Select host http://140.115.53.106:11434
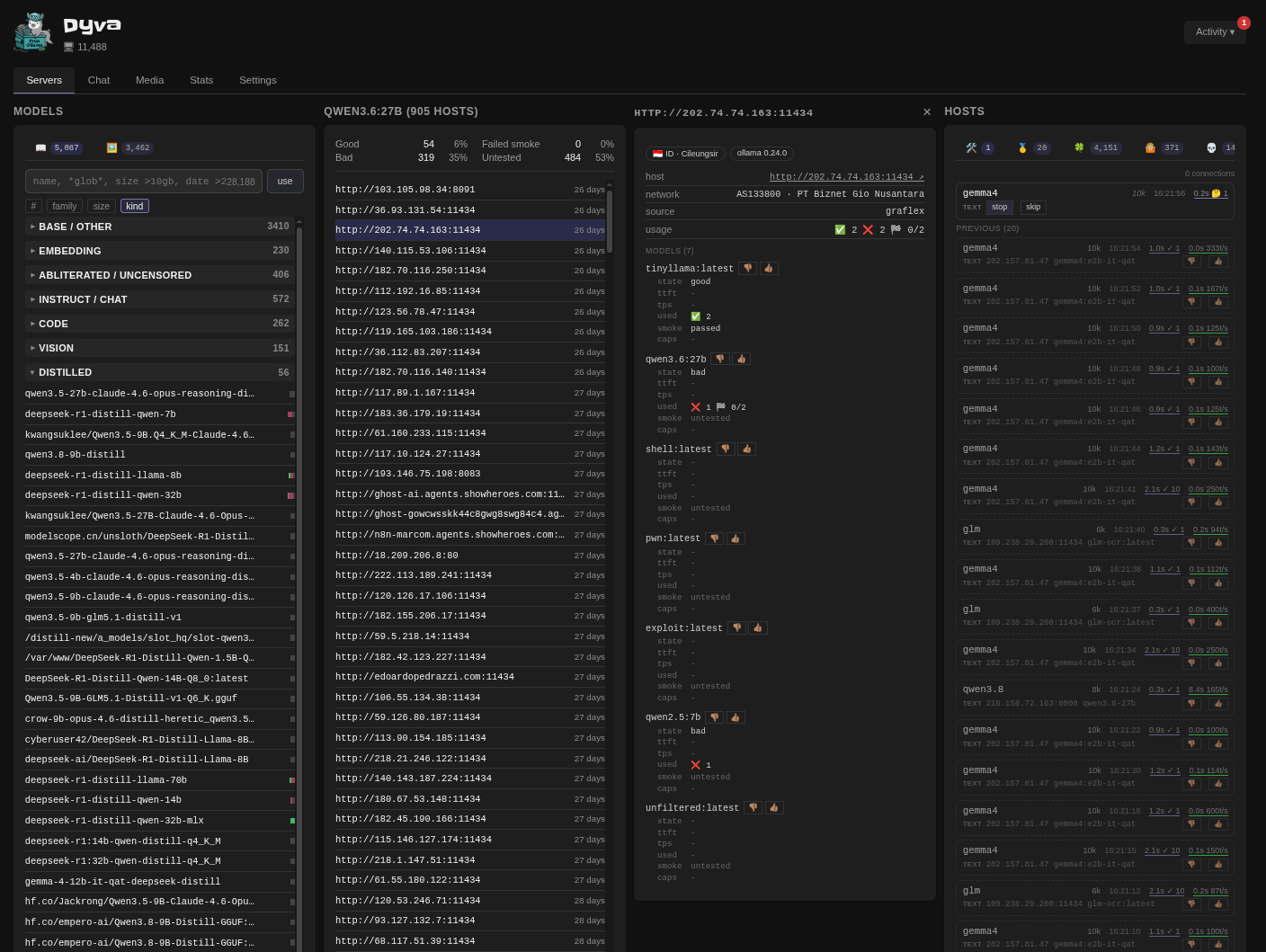Image resolution: width=1266 pixels, height=952 pixels. (469, 251)
